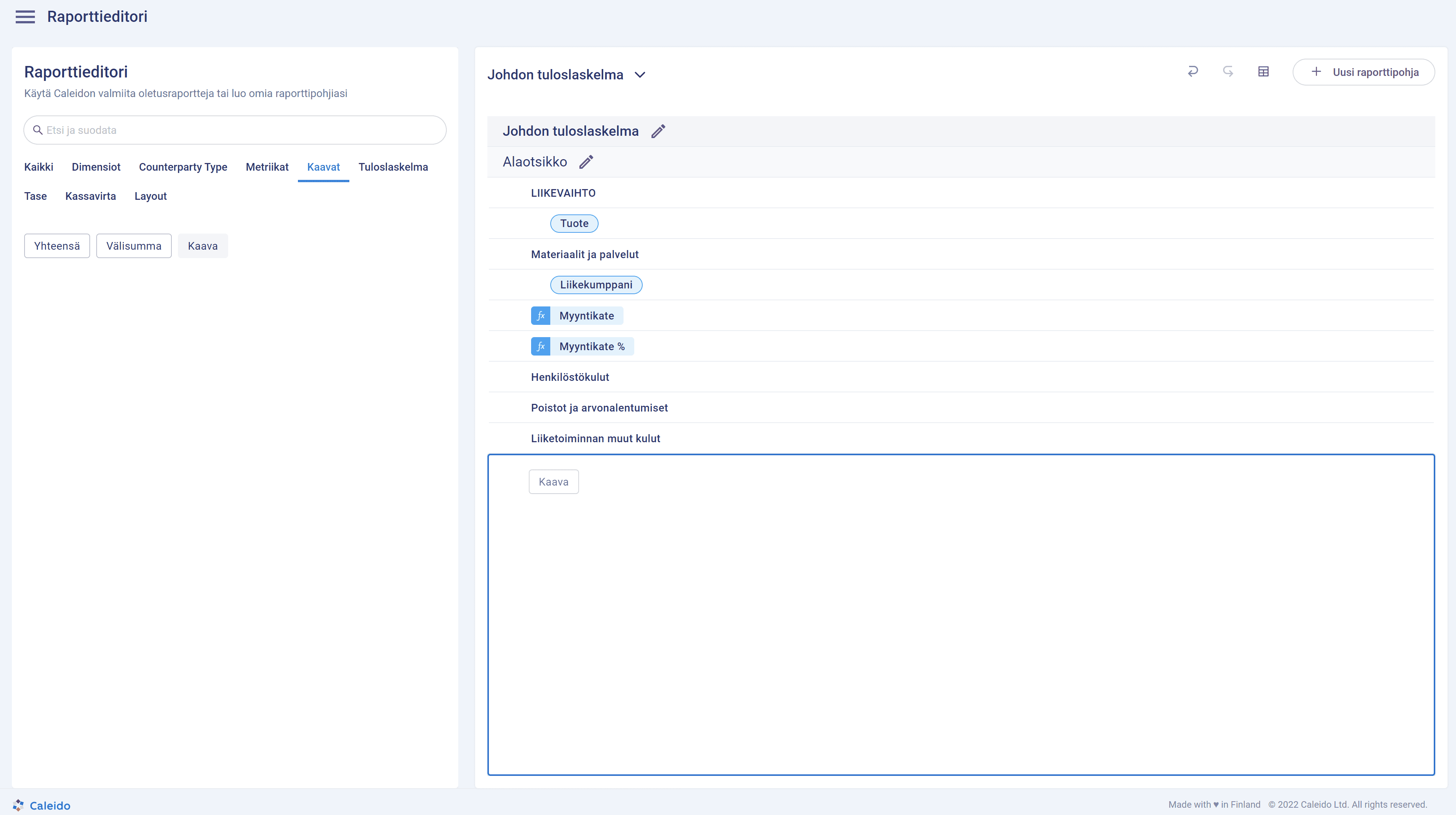Screen dimensions: 1456x815
Task: Click the Johdon tuloslaskelma report heading
Action: (571, 131)
